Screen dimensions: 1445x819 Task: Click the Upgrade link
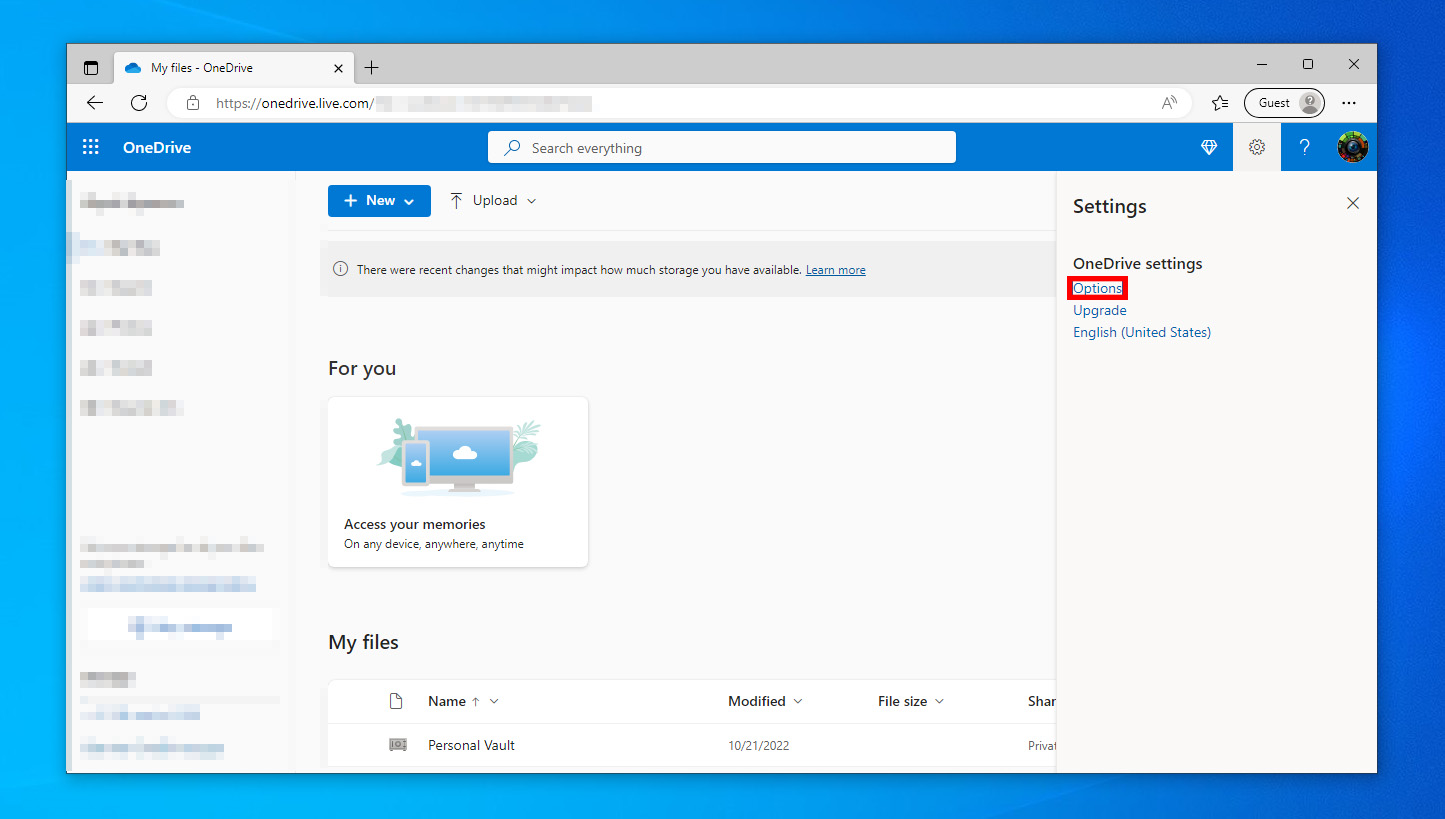click(x=1100, y=310)
